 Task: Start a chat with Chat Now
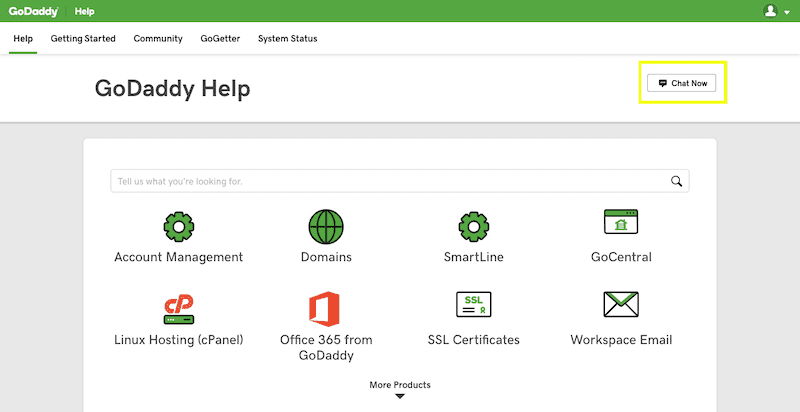pyautogui.click(x=682, y=83)
